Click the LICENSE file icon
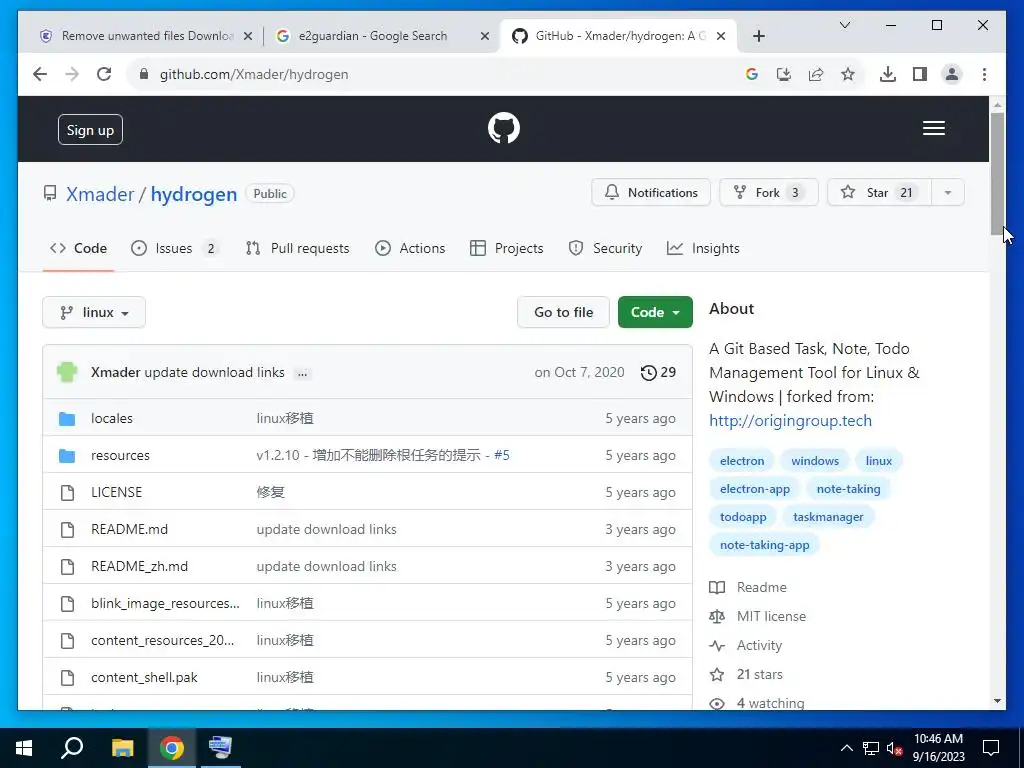Screen dimensions: 1024x768 pyautogui.click(x=67, y=492)
